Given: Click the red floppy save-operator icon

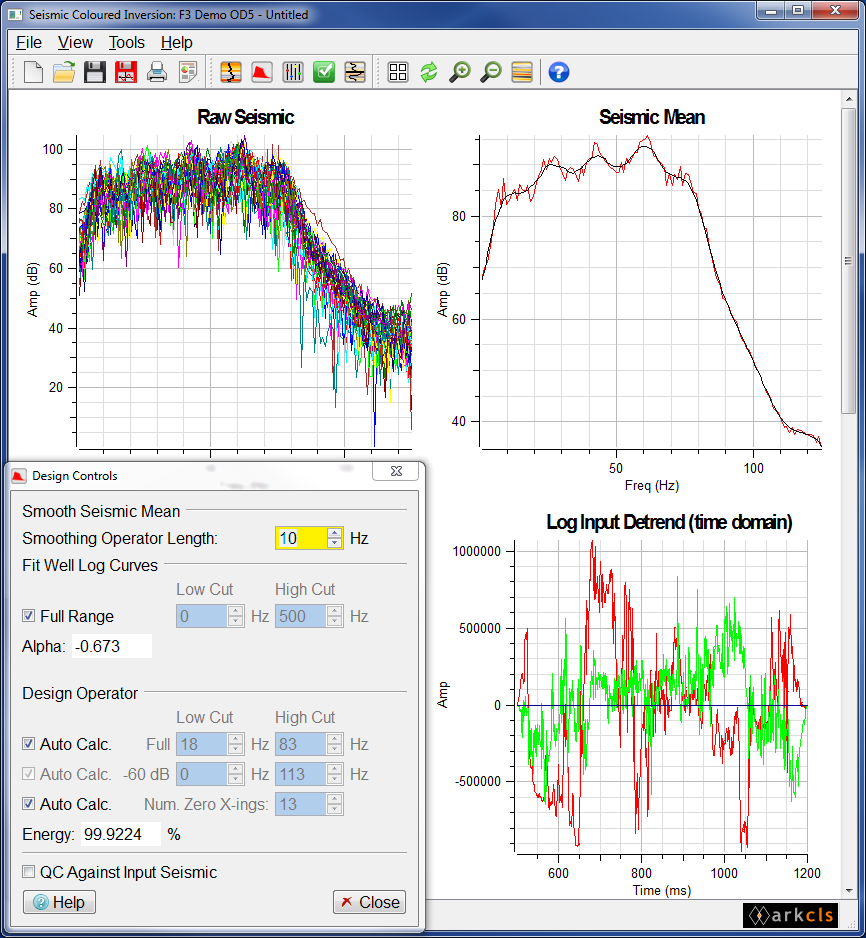Looking at the screenshot, I should (x=126, y=72).
